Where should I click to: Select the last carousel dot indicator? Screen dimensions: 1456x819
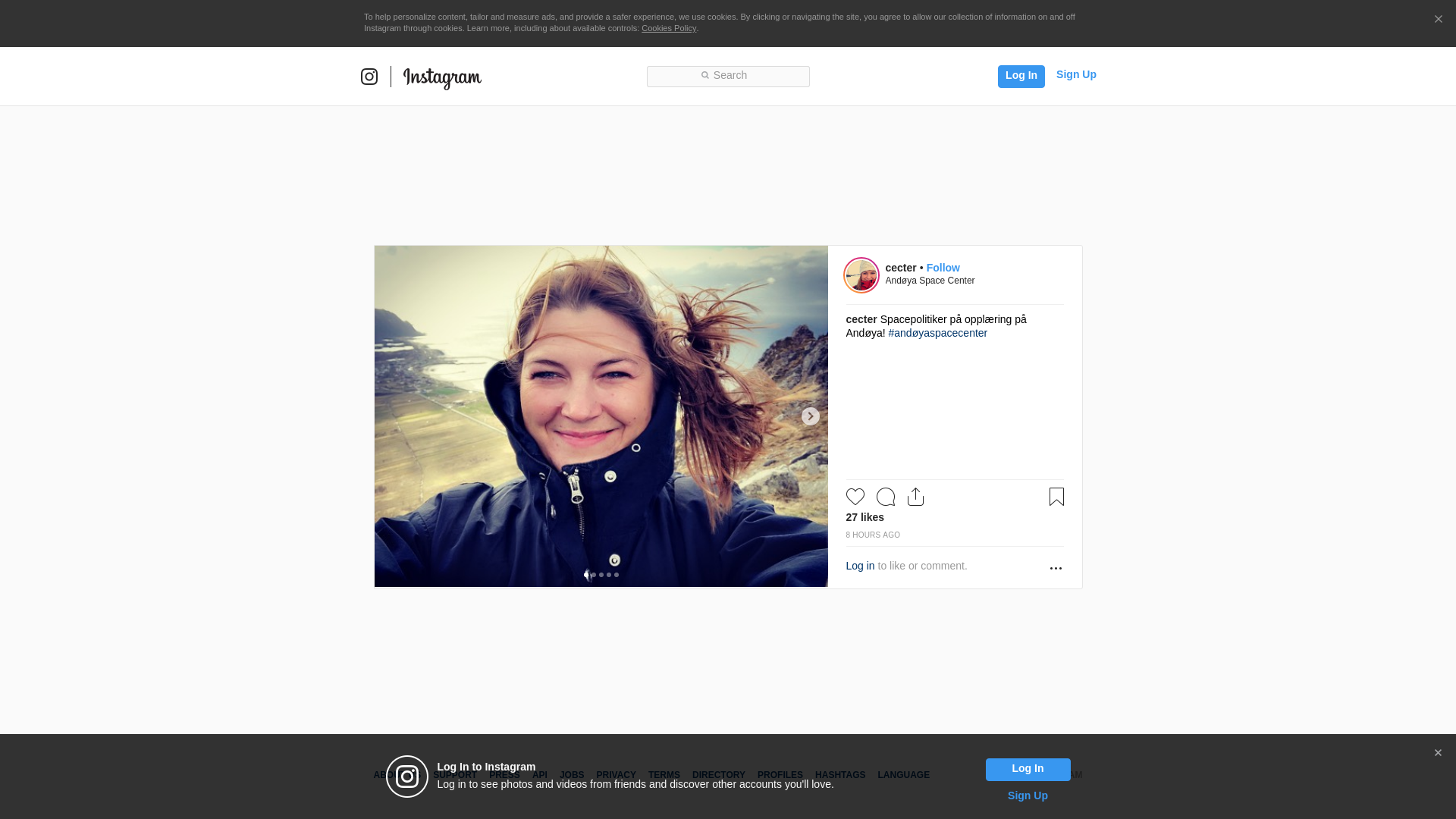(x=617, y=575)
